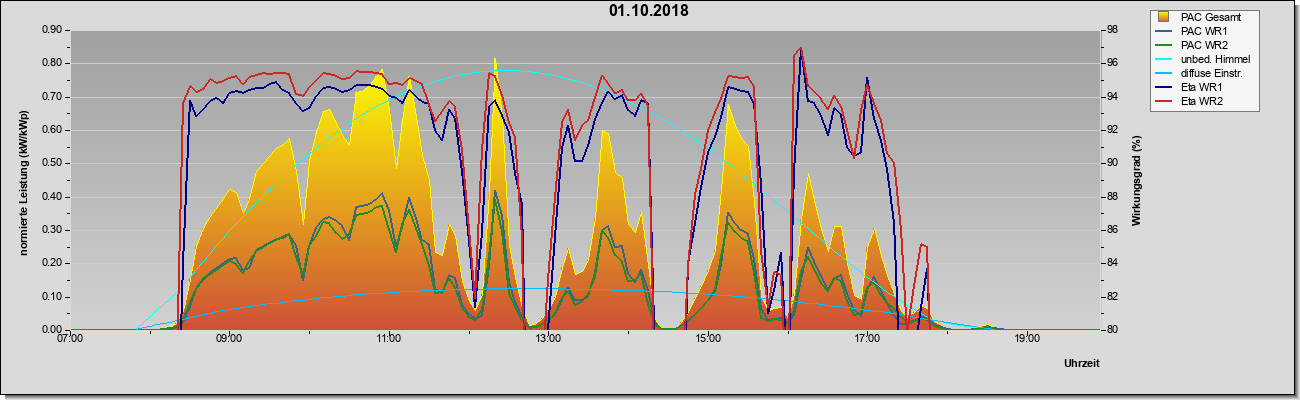Click the unbed. Himmel legend entry
This screenshot has height=400, width=1300.
(1215, 59)
